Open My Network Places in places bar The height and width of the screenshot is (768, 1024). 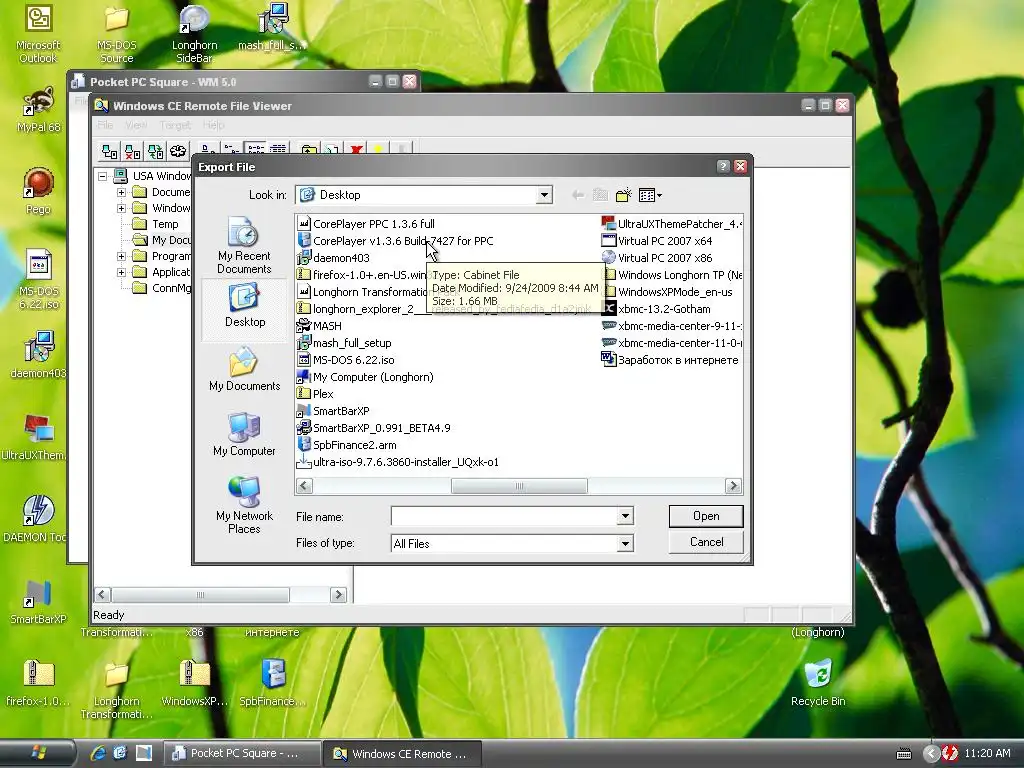click(244, 505)
